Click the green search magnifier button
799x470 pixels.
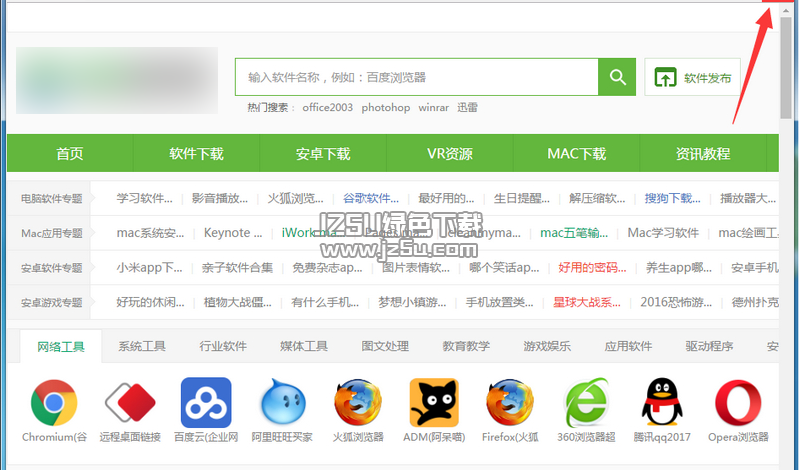pos(617,77)
